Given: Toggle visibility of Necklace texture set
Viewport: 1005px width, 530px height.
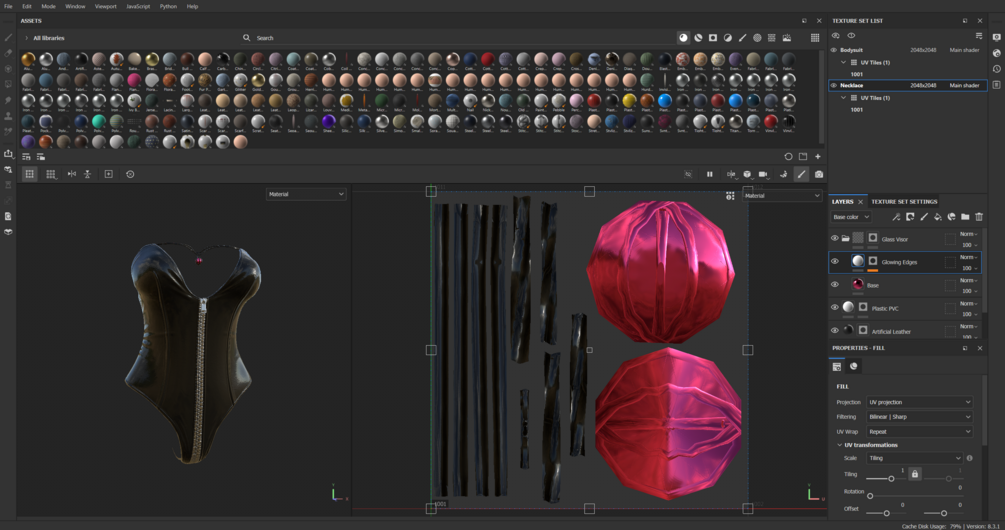Looking at the screenshot, I should [x=834, y=85].
